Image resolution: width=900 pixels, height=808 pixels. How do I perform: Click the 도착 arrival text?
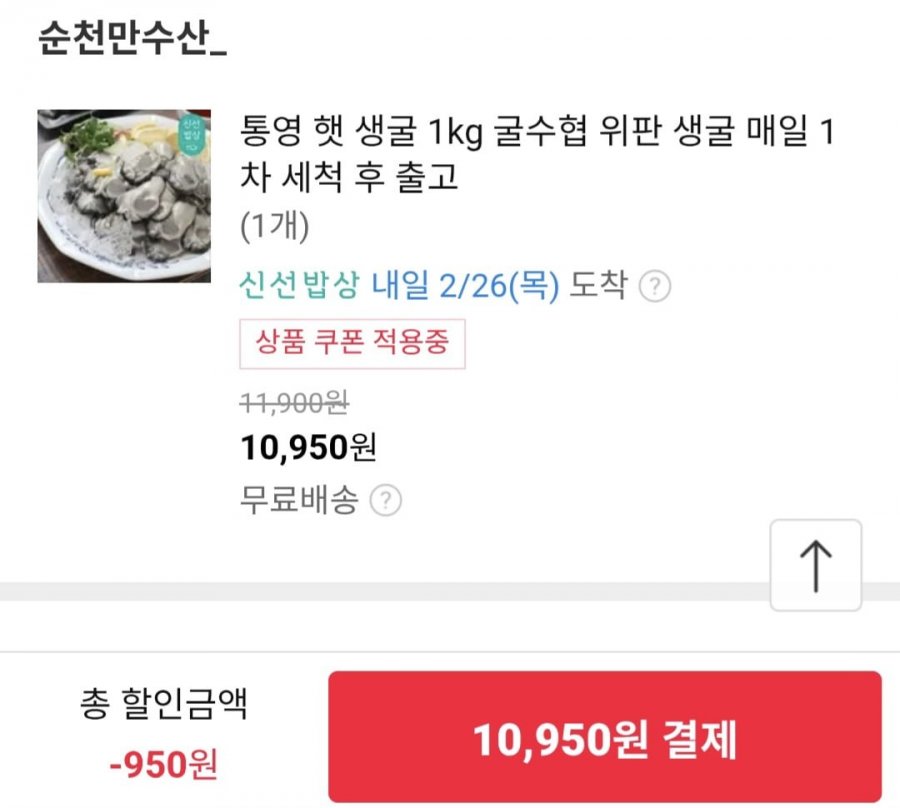[598, 287]
